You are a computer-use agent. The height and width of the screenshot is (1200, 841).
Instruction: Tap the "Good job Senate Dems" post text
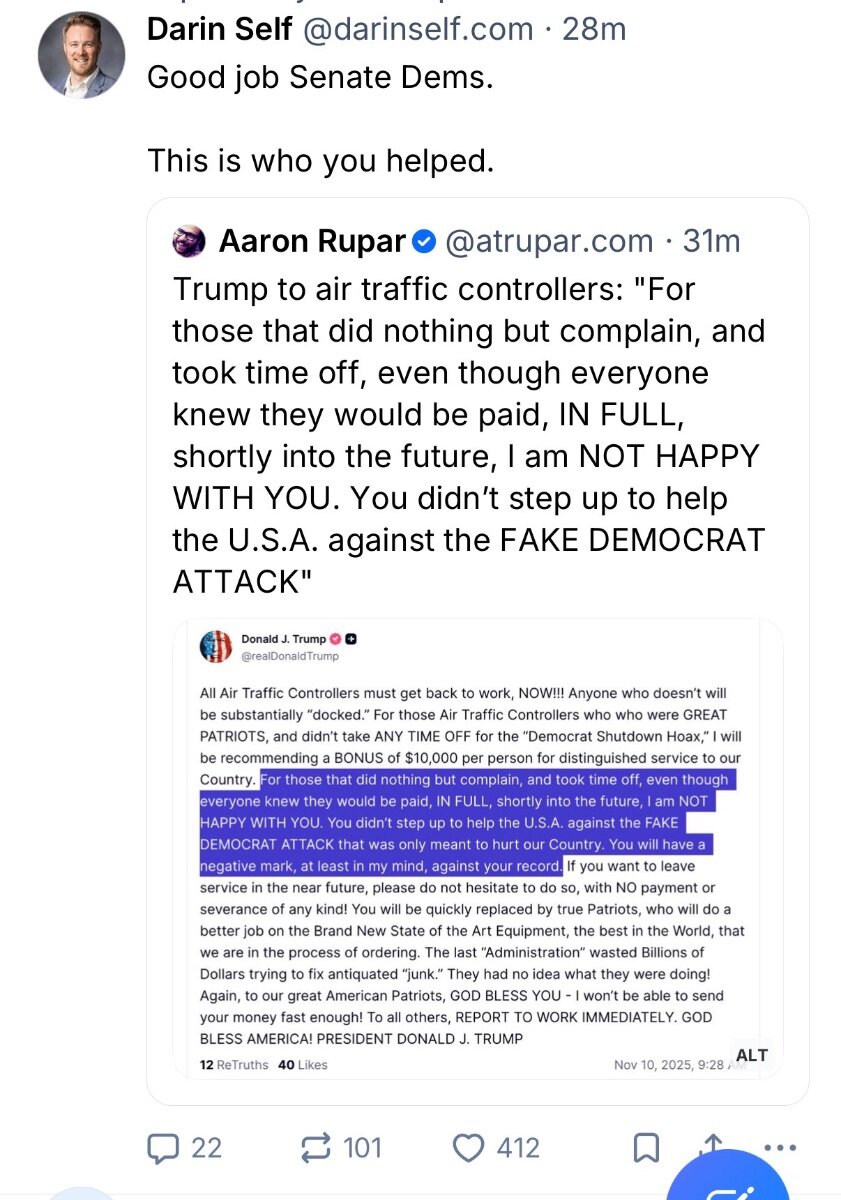point(320,78)
